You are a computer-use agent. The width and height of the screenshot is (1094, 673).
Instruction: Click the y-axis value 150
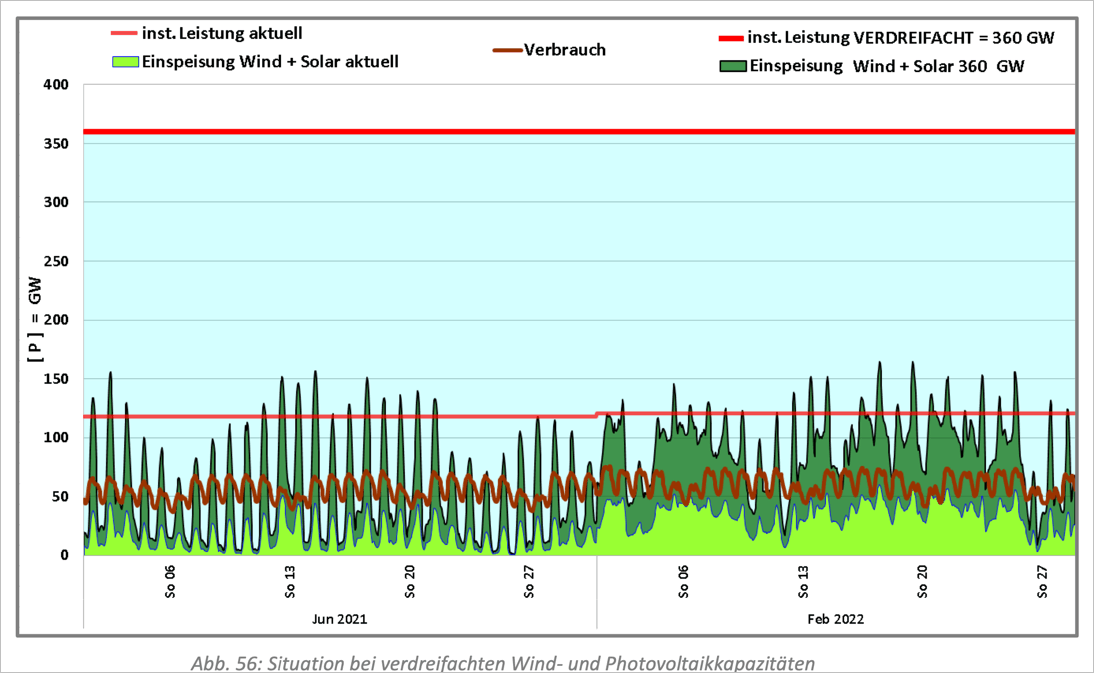click(x=56, y=379)
